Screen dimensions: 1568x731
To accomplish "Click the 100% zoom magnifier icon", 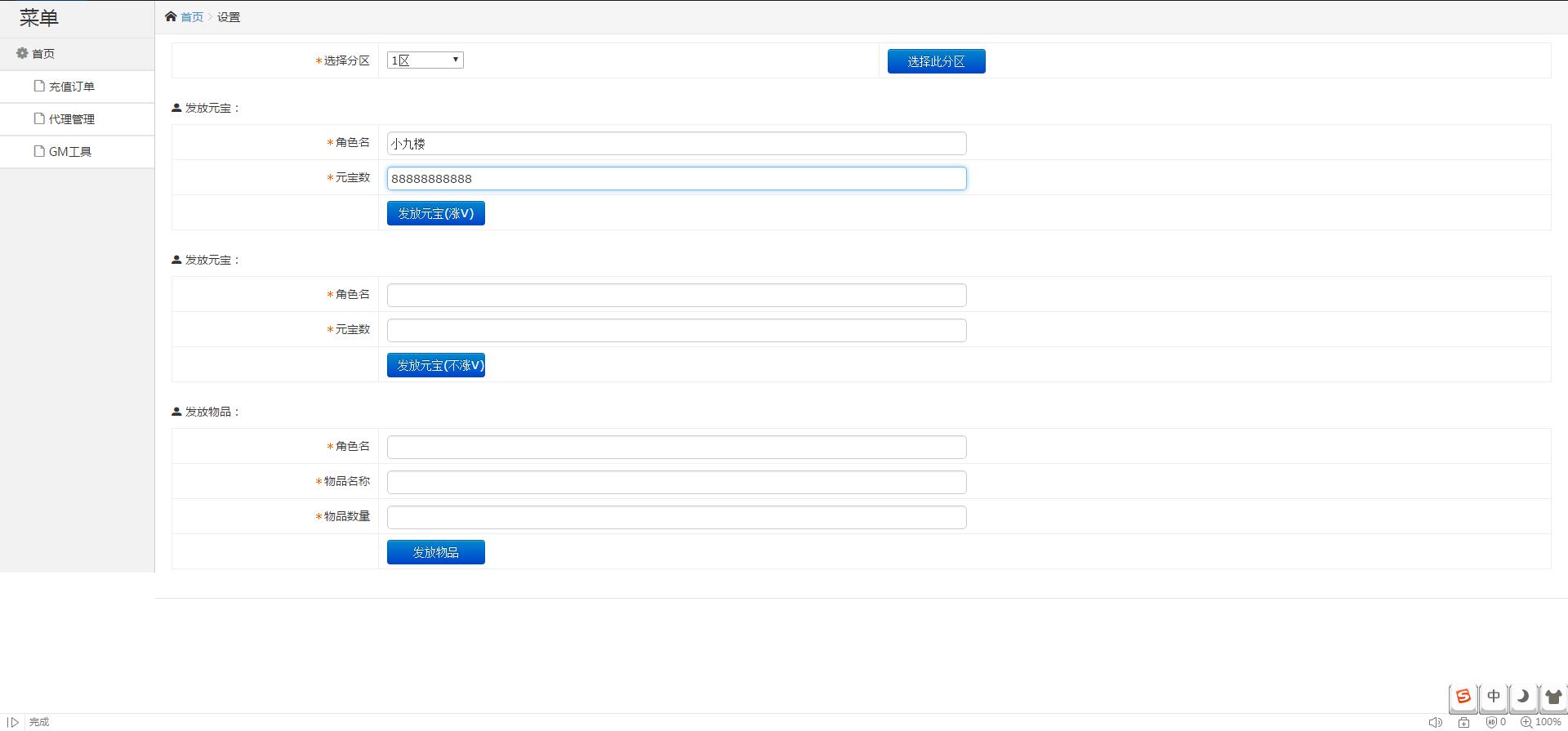I will tap(1526, 722).
